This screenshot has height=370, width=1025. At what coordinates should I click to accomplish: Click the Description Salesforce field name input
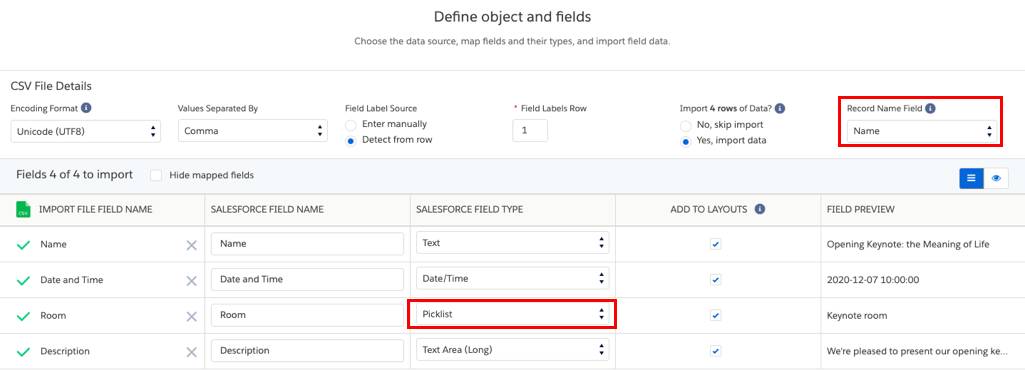(x=307, y=350)
